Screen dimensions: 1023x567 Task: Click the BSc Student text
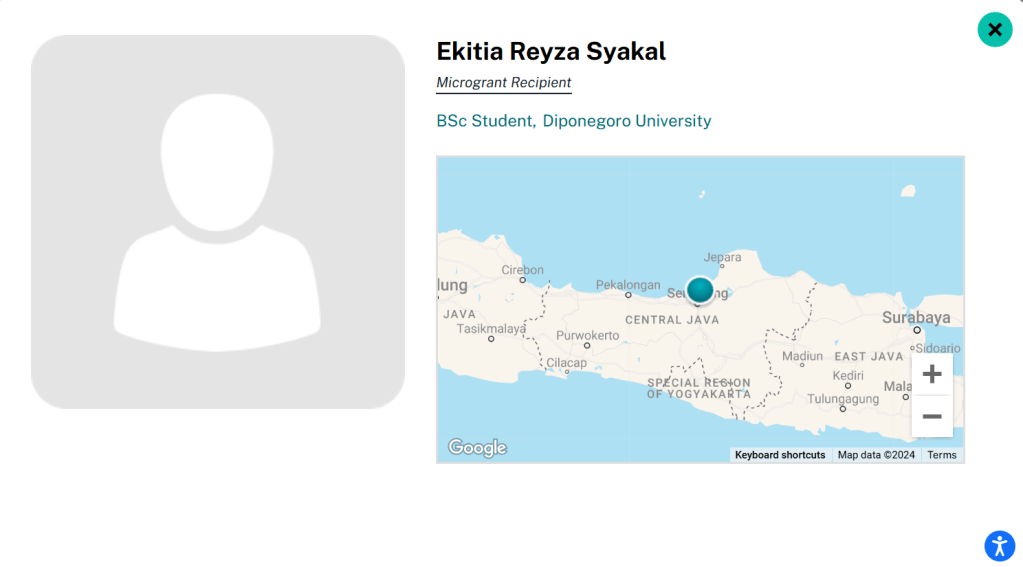tap(485, 121)
